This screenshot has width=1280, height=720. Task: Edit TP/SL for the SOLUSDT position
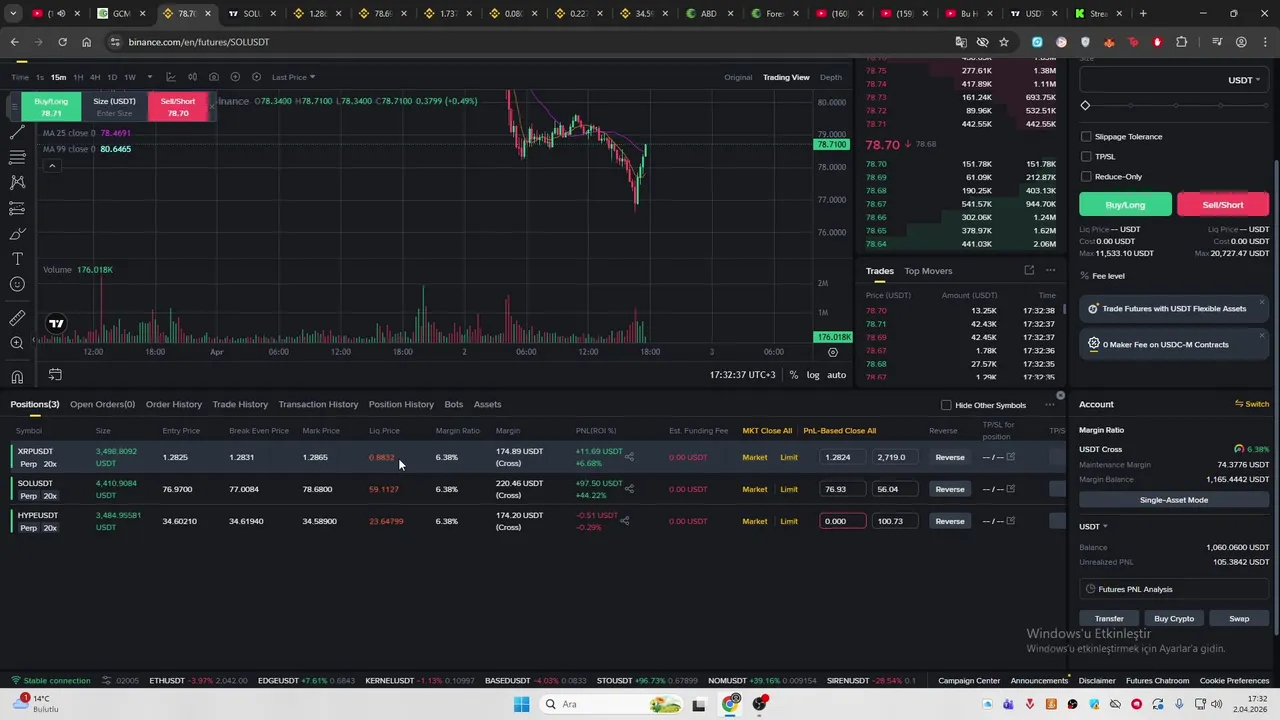(x=1011, y=489)
